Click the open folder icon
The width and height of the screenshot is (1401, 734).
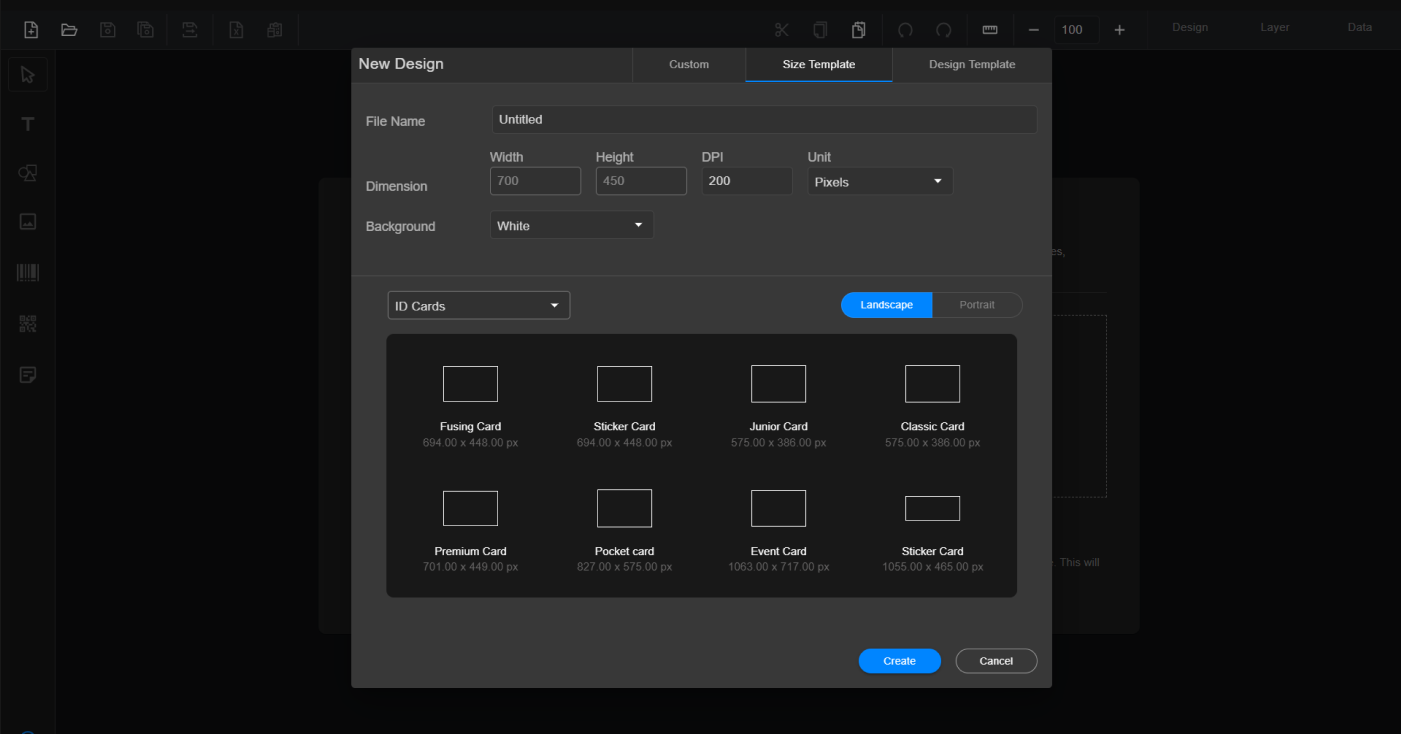coord(69,30)
